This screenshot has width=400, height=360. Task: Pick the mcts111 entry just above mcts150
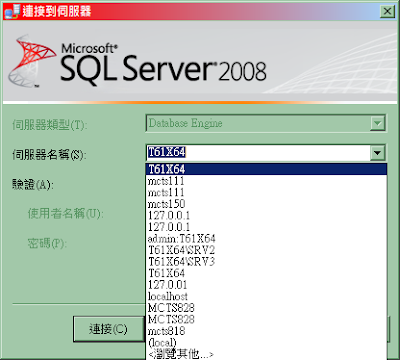(266, 192)
